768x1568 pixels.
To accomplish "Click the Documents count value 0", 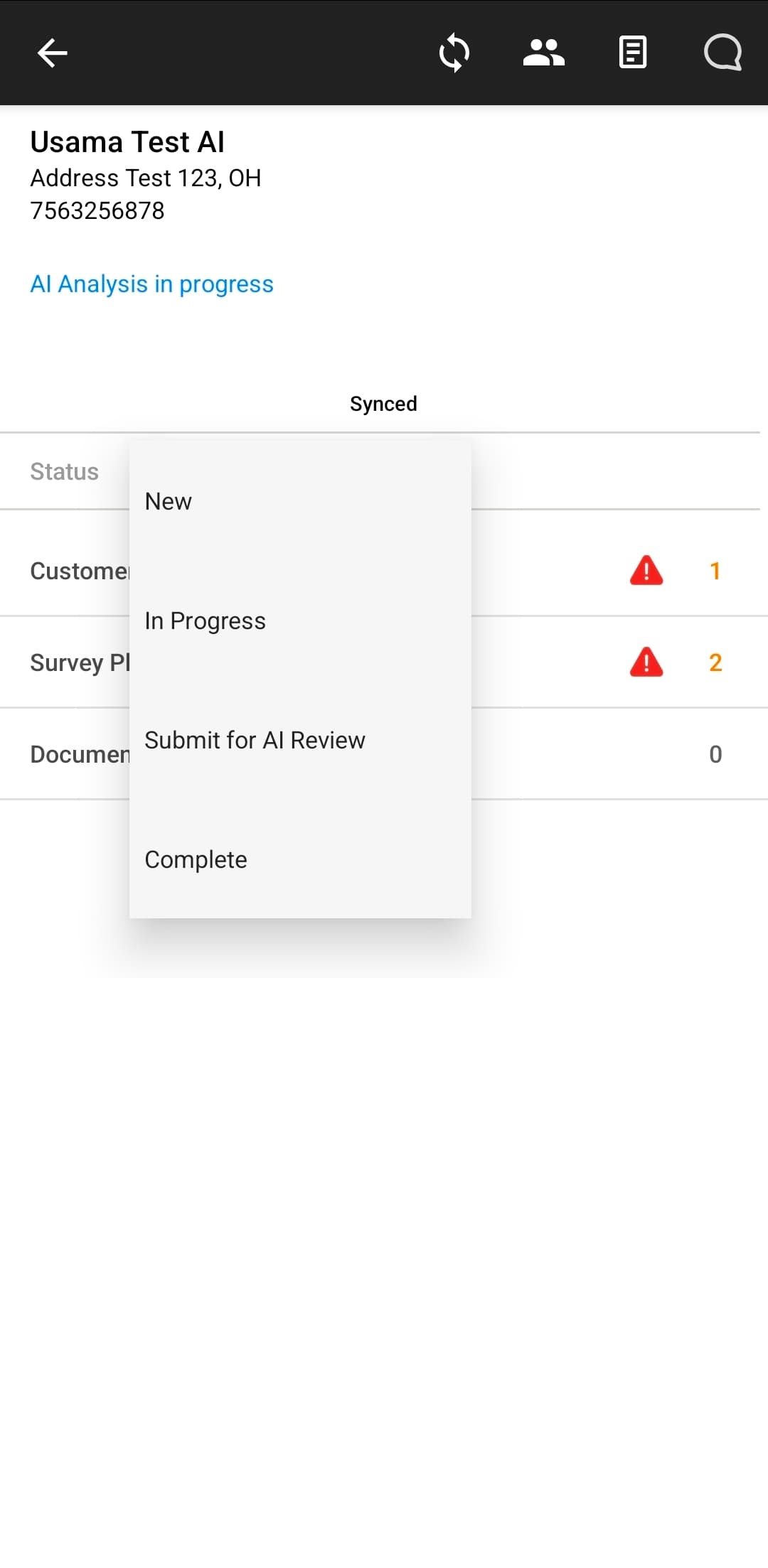I will (x=715, y=753).
